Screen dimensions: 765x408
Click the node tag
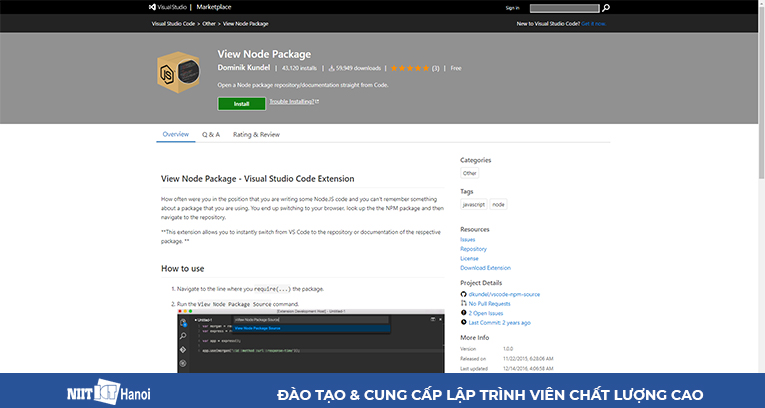498,204
